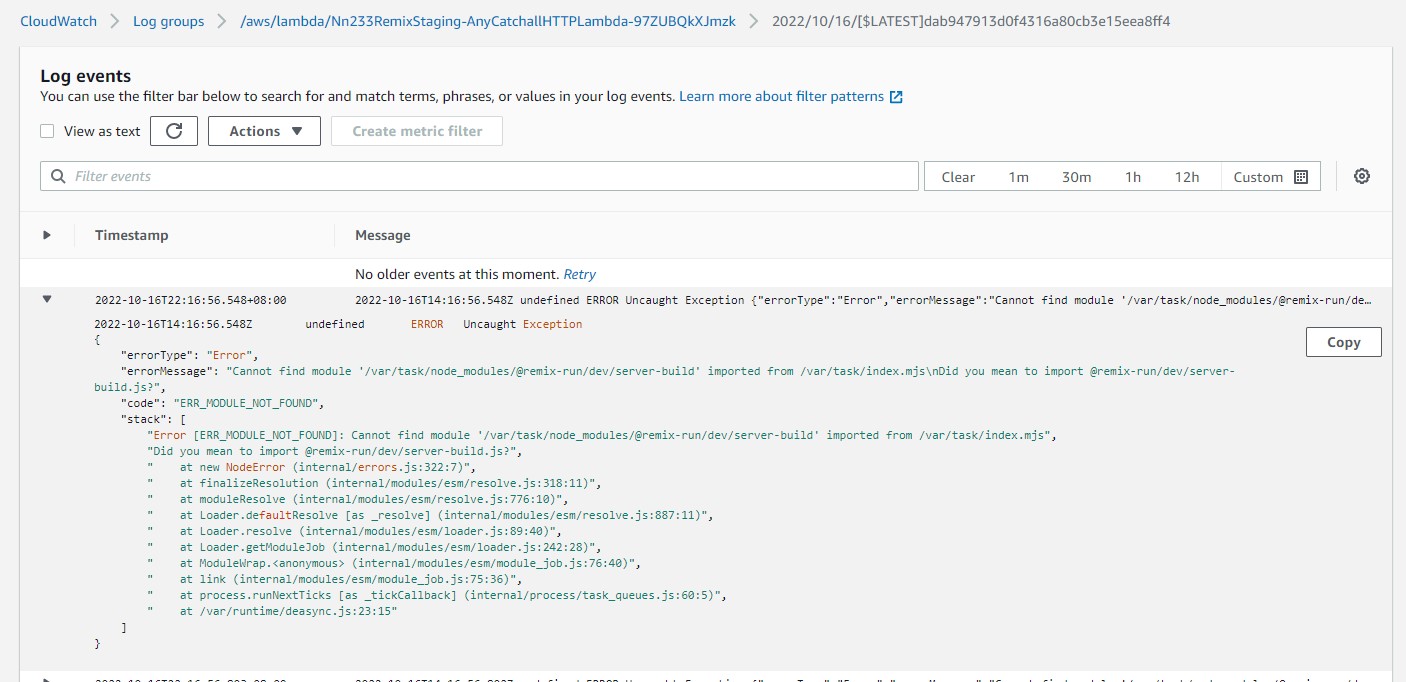The height and width of the screenshot is (682, 1406).
Task: Click the external link icon next to filter patterns
Action: point(897,96)
